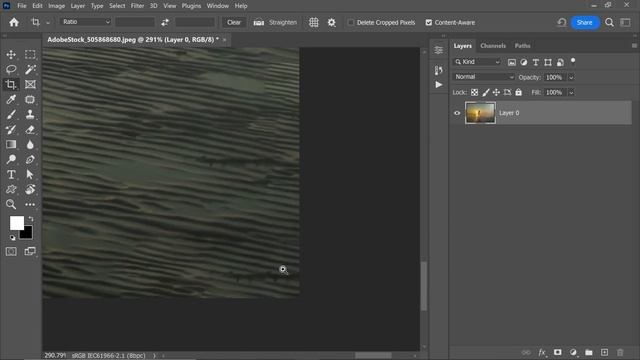Open the layer Kind filter dropdown
The image size is (640, 360).
click(478, 62)
